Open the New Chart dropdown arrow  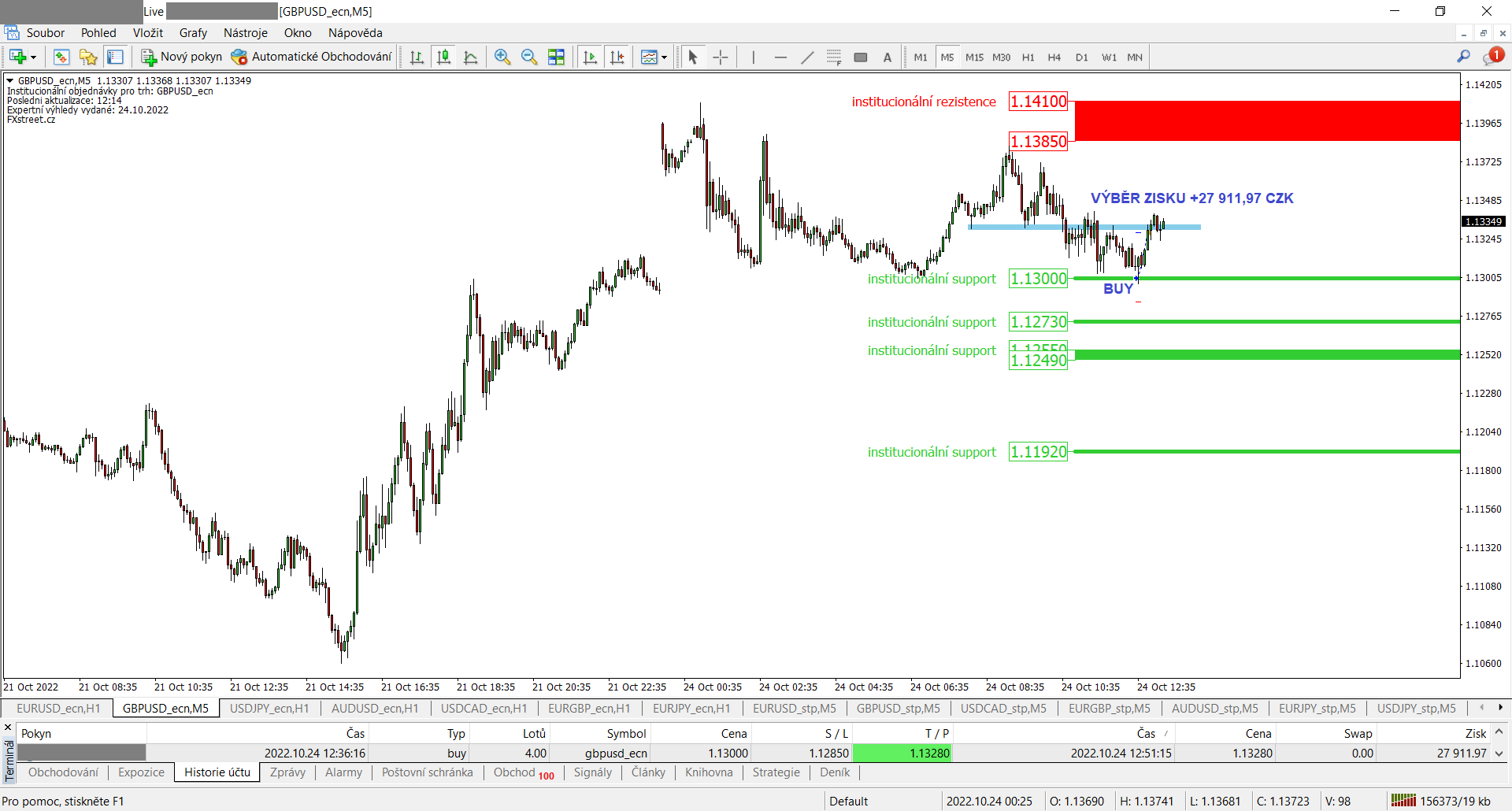[x=33, y=57]
